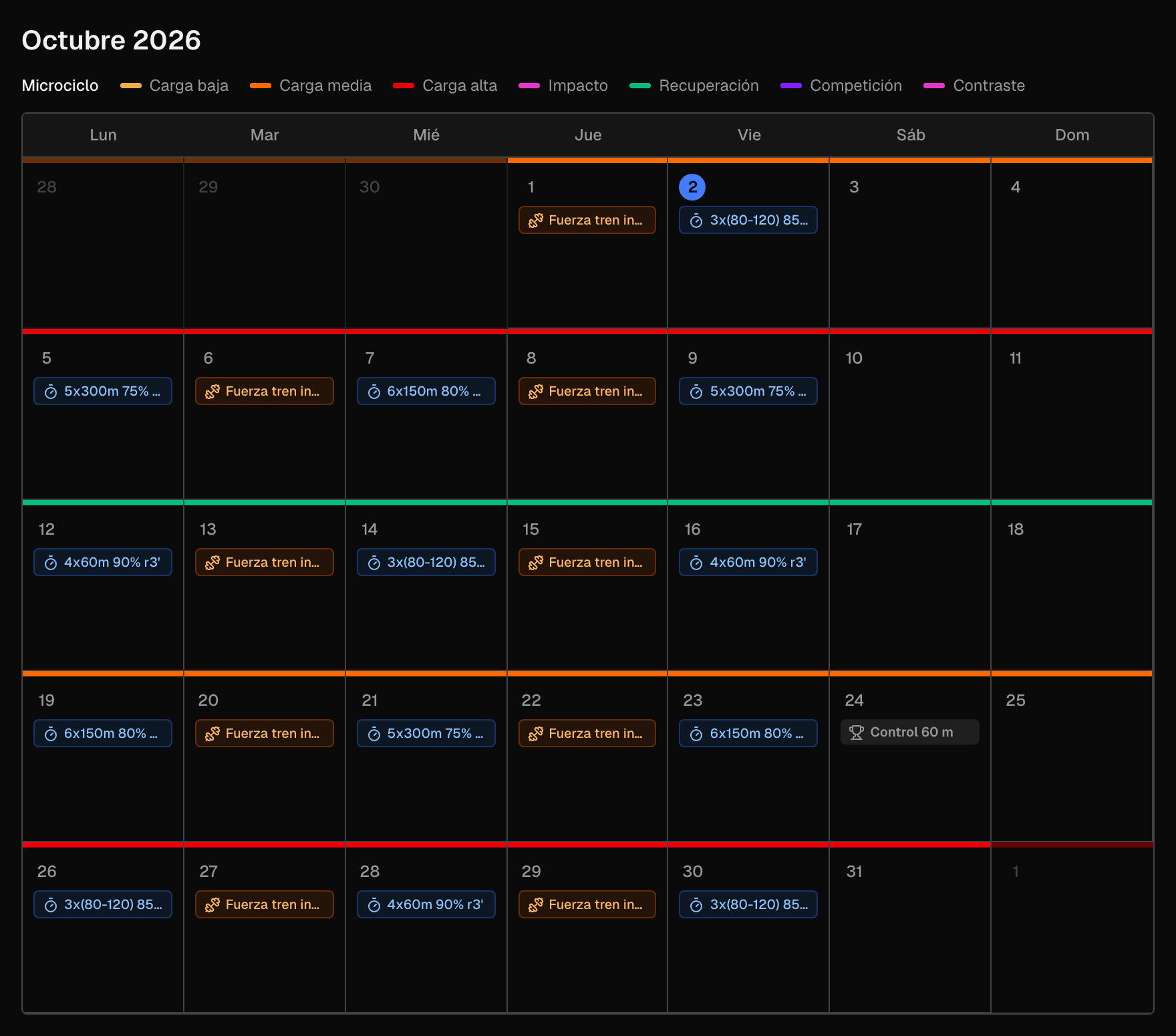
Task: Open the 4x60m 90% r3' session on day 16
Action: 748,562
